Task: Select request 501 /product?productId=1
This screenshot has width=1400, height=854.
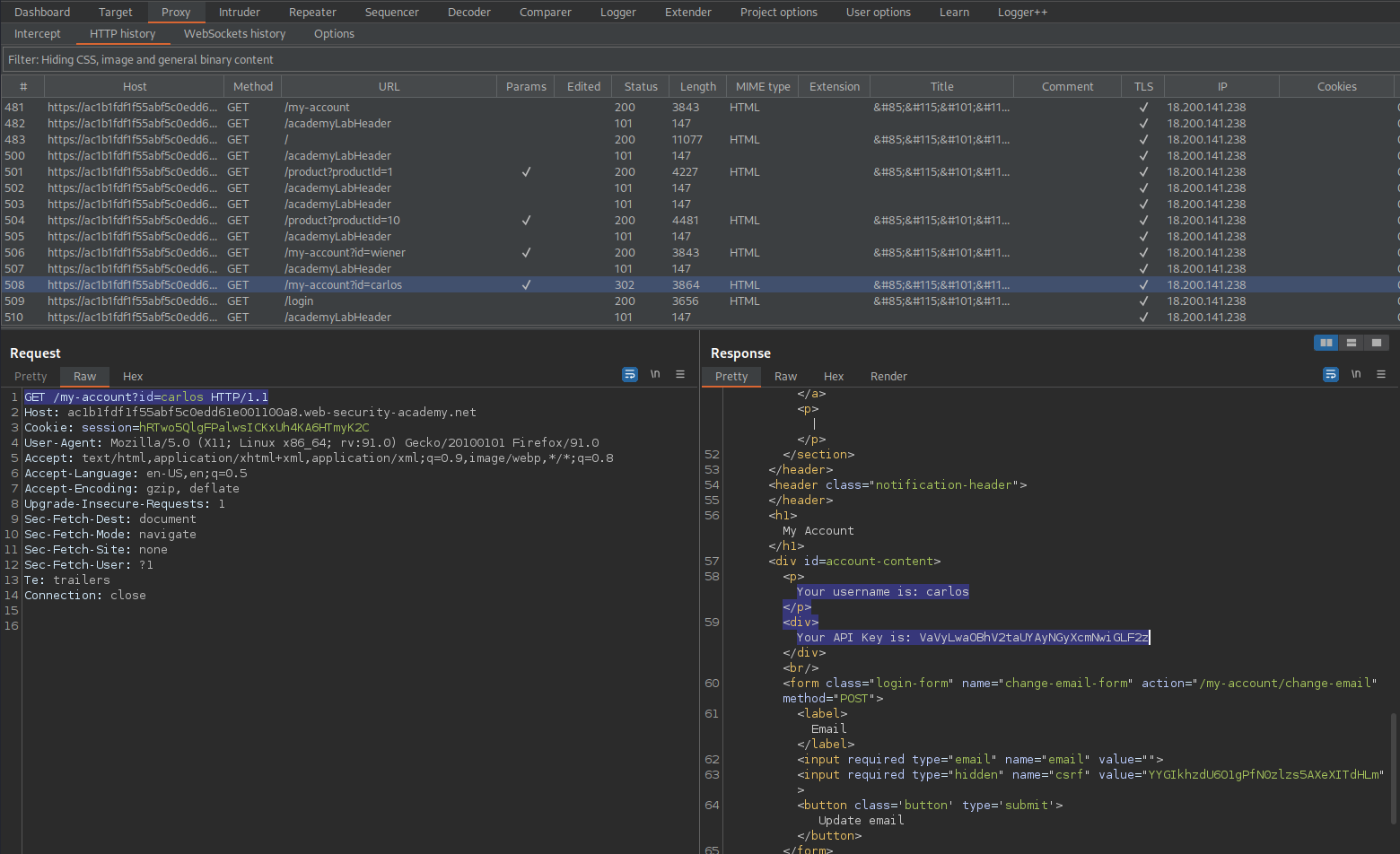Action: point(700,171)
